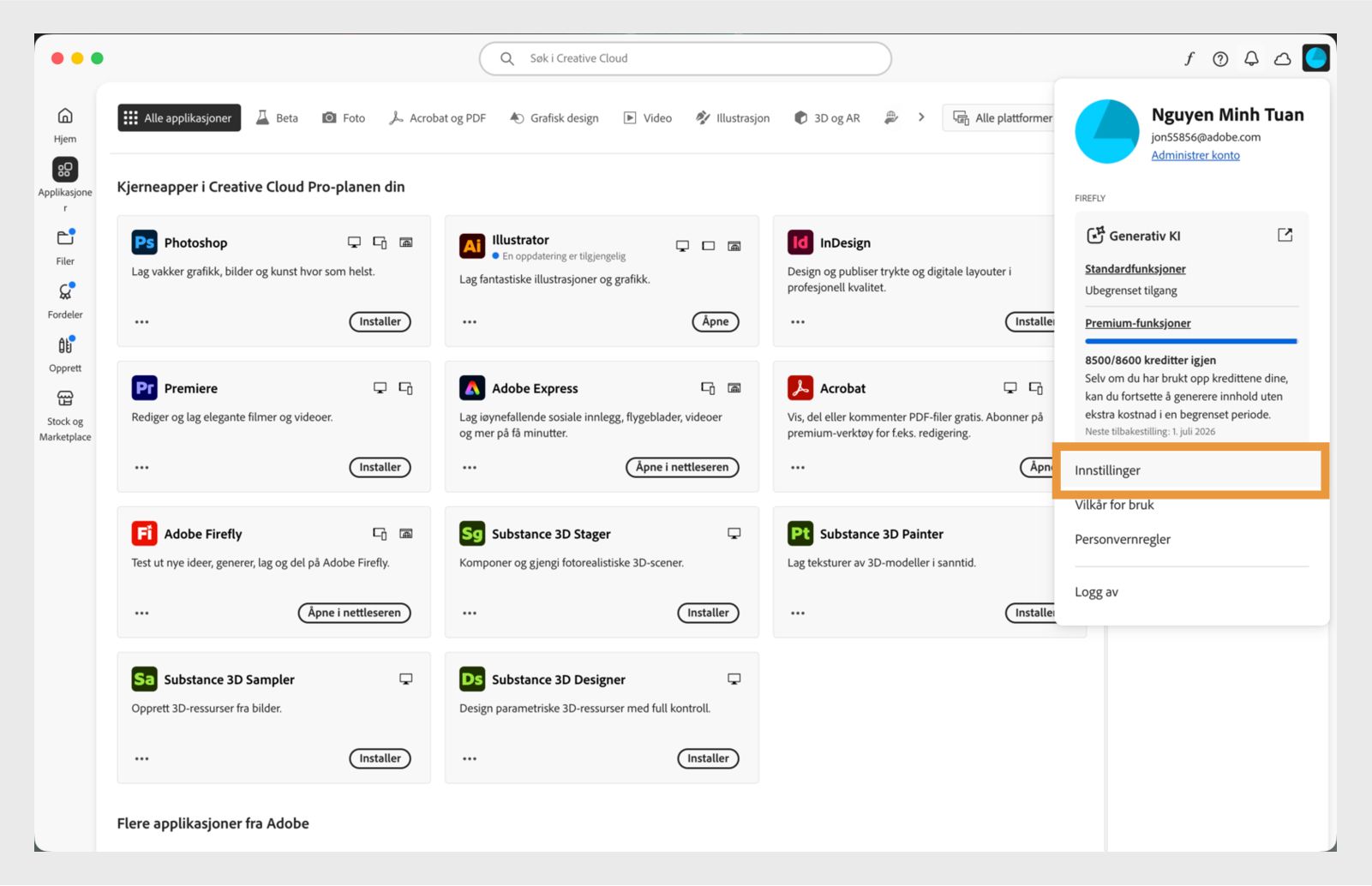
Task: Click the large profile picture in account panel
Action: pos(1107,131)
